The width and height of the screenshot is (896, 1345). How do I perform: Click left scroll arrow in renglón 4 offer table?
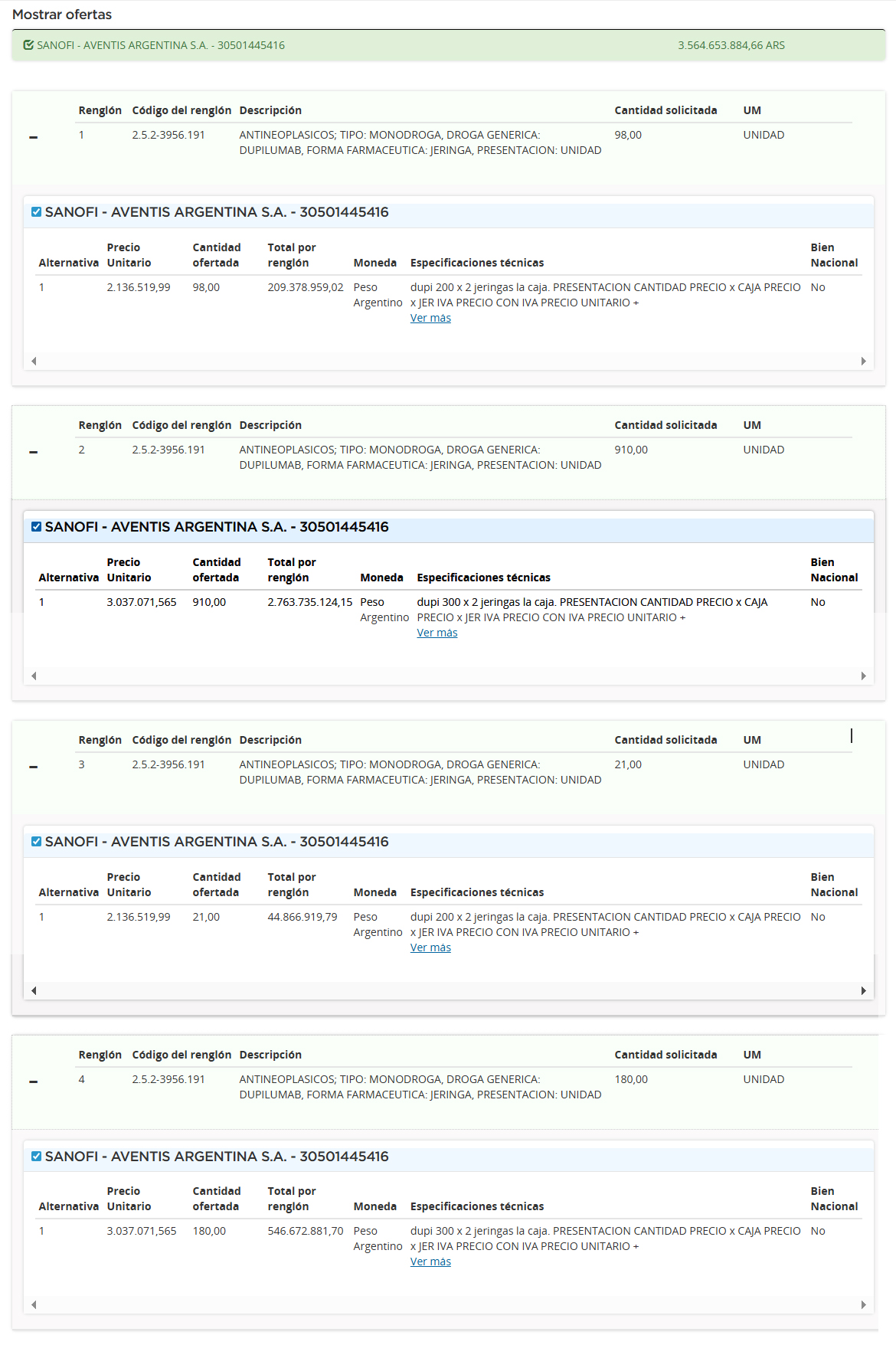pyautogui.click(x=34, y=1304)
